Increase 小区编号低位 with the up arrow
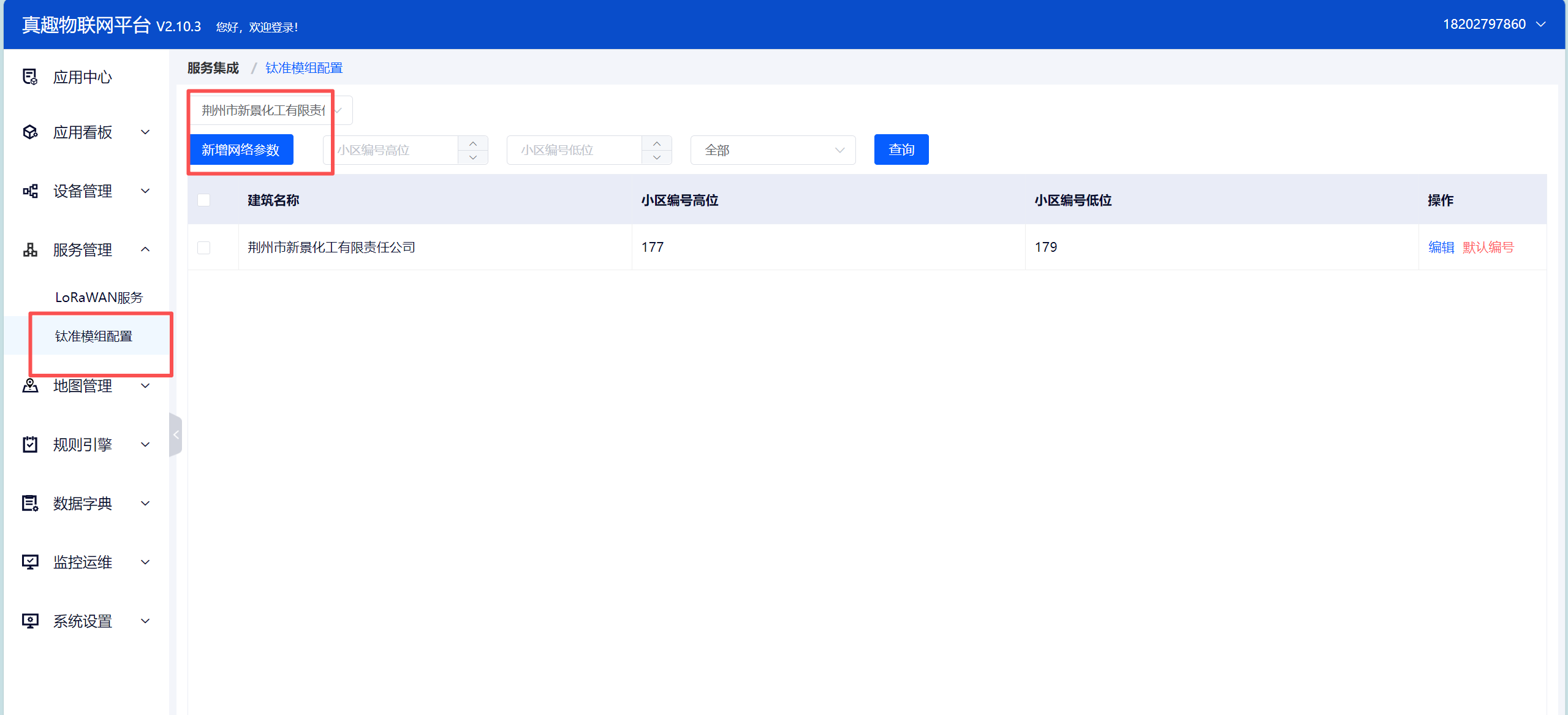Screen dimensions: 1568x715 point(657,143)
